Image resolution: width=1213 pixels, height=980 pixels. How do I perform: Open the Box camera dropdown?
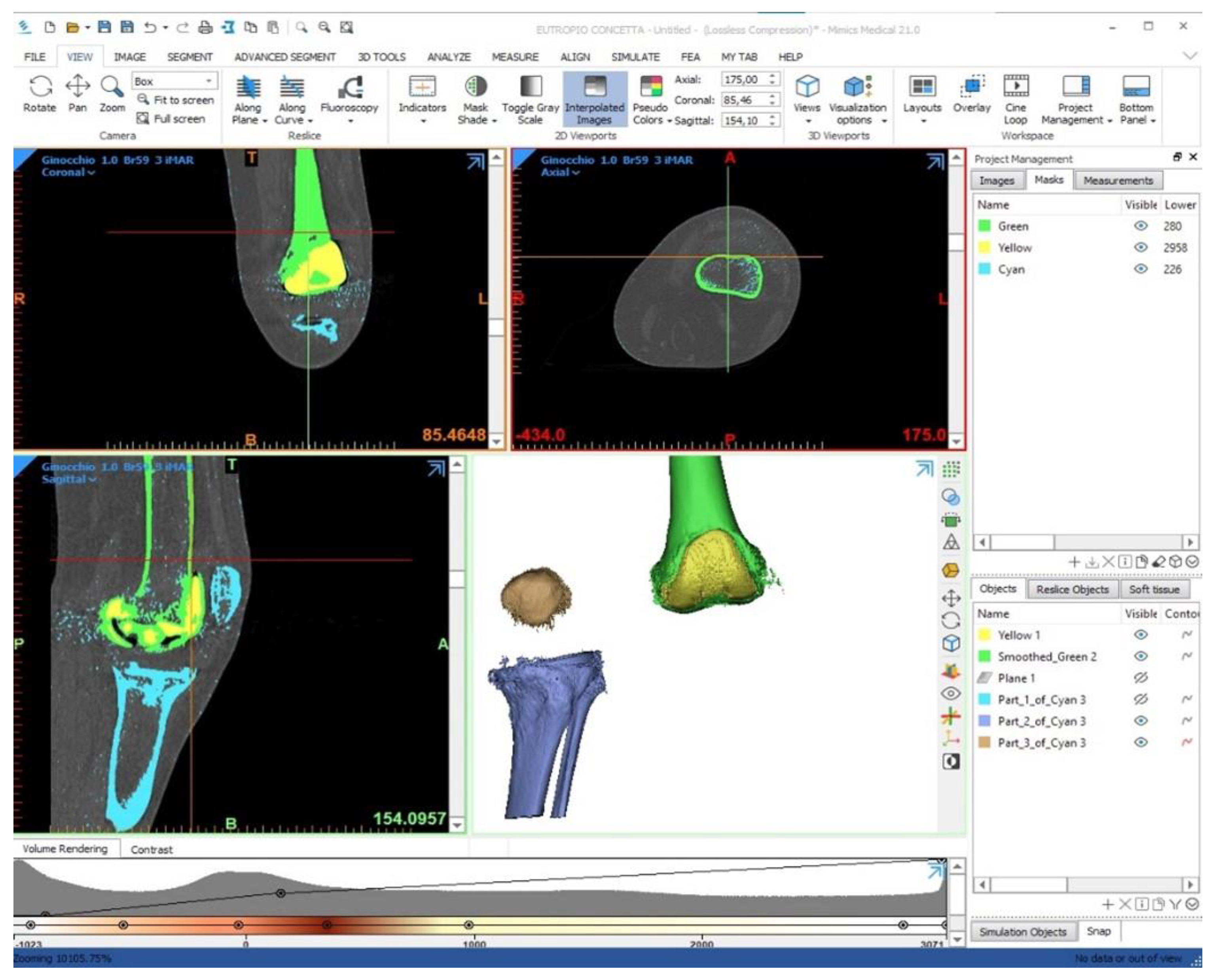(x=208, y=81)
